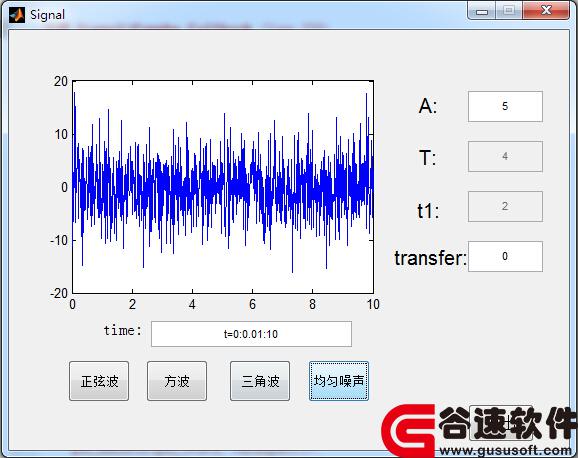Click the 均匀噪声 uniform noise button
The width and height of the screenshot is (578, 458).
pyautogui.click(x=339, y=381)
